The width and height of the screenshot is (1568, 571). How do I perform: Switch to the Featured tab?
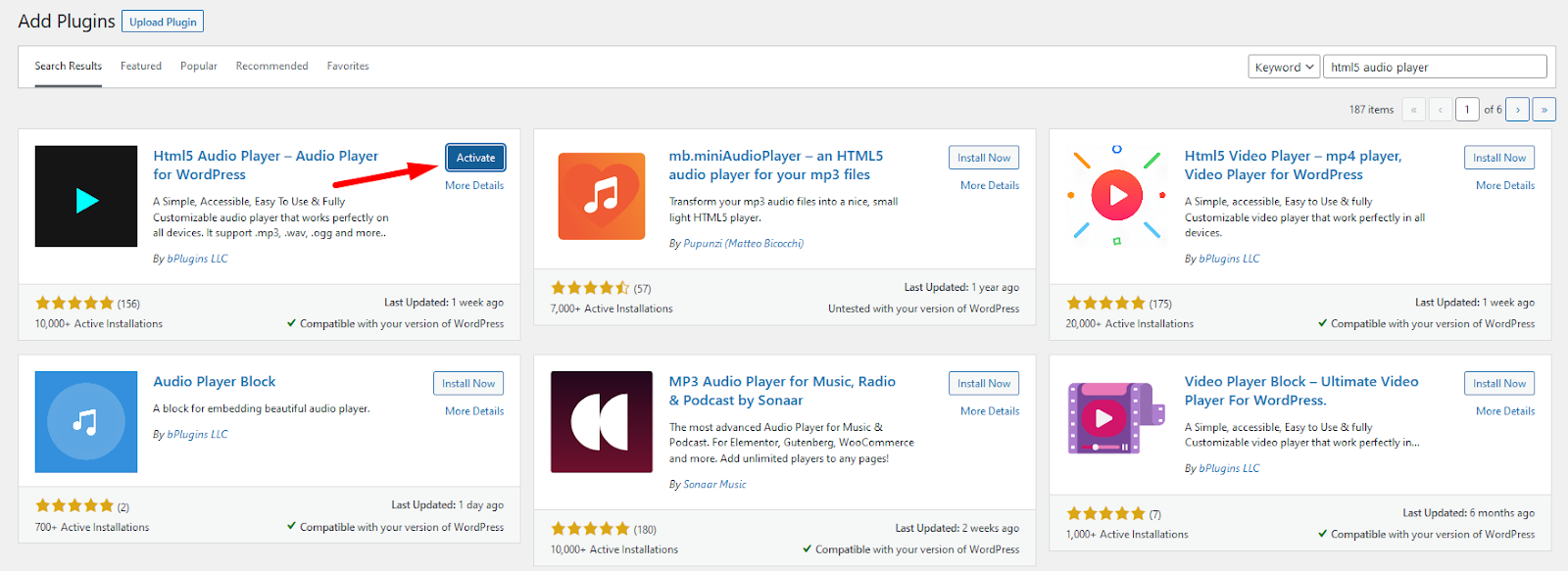tap(141, 67)
